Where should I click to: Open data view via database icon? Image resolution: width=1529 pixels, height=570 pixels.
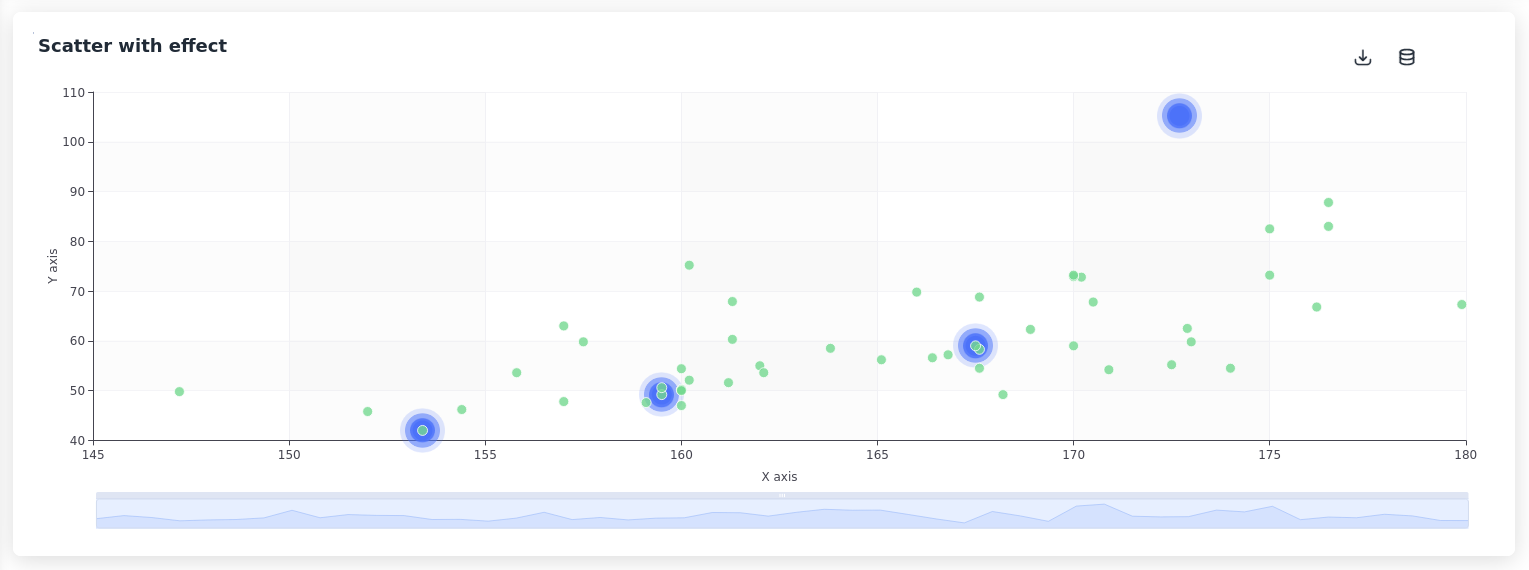(1406, 58)
